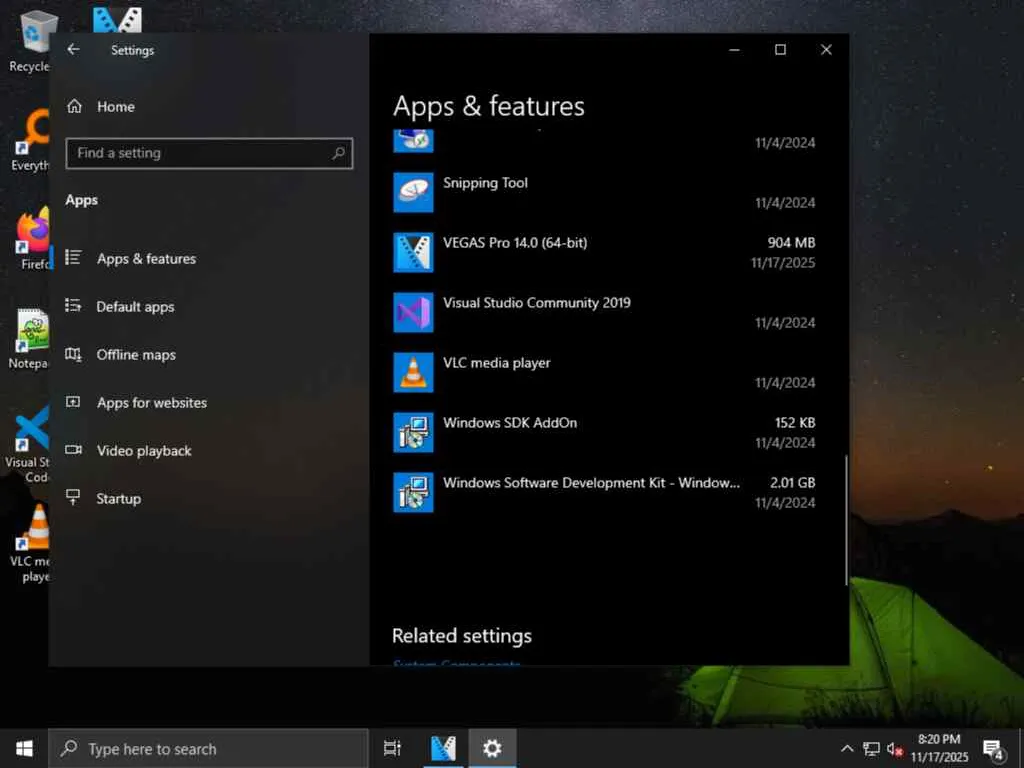Click the network icon in system tray
This screenshot has width=1024, height=768.
click(x=871, y=749)
